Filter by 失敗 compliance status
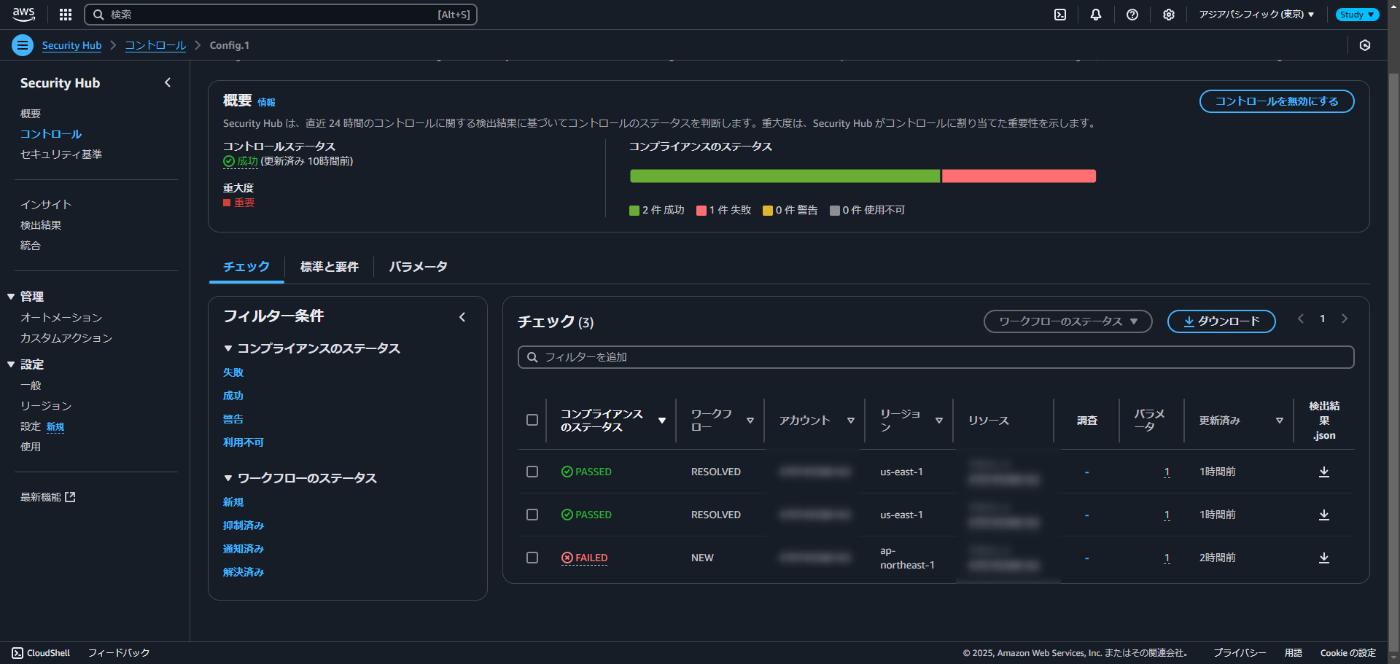The image size is (1400, 664). click(x=233, y=372)
